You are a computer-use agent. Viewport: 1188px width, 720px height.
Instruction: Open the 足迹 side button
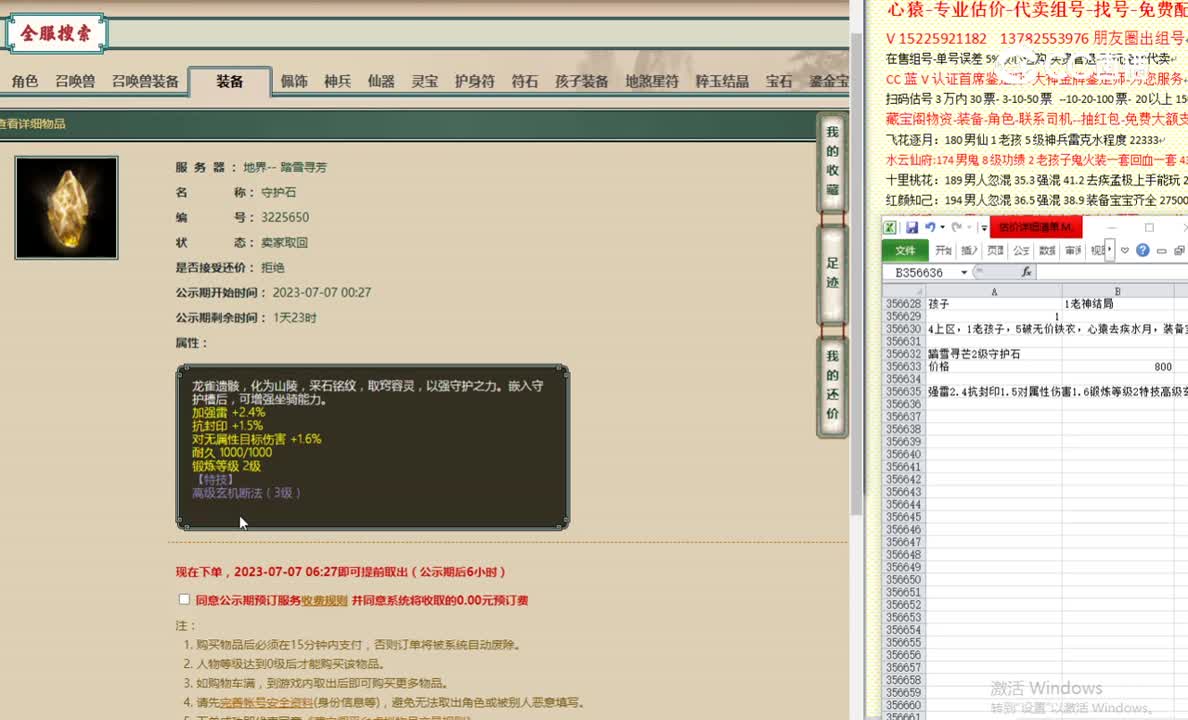click(832, 273)
